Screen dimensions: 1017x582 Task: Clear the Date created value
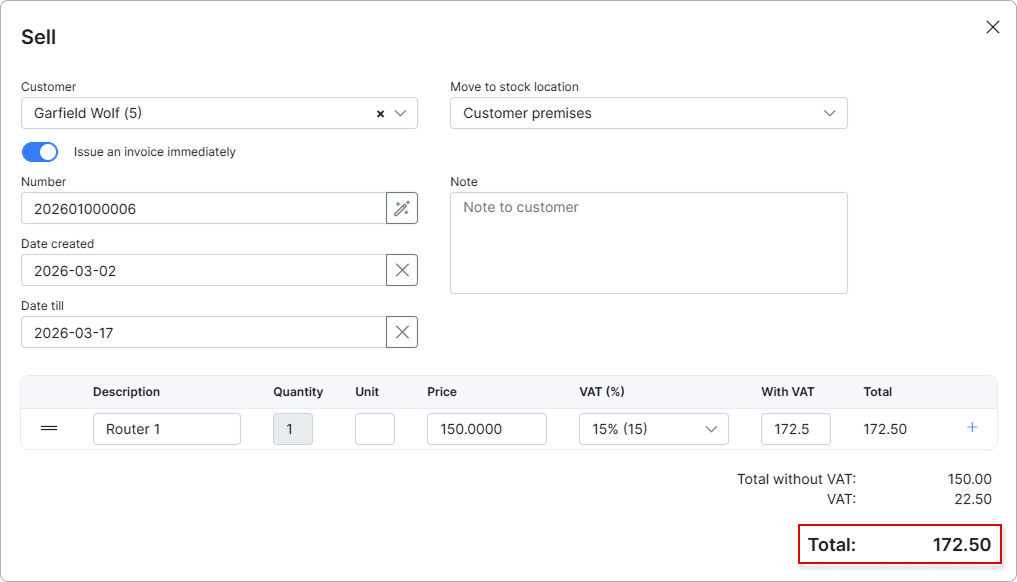(402, 271)
